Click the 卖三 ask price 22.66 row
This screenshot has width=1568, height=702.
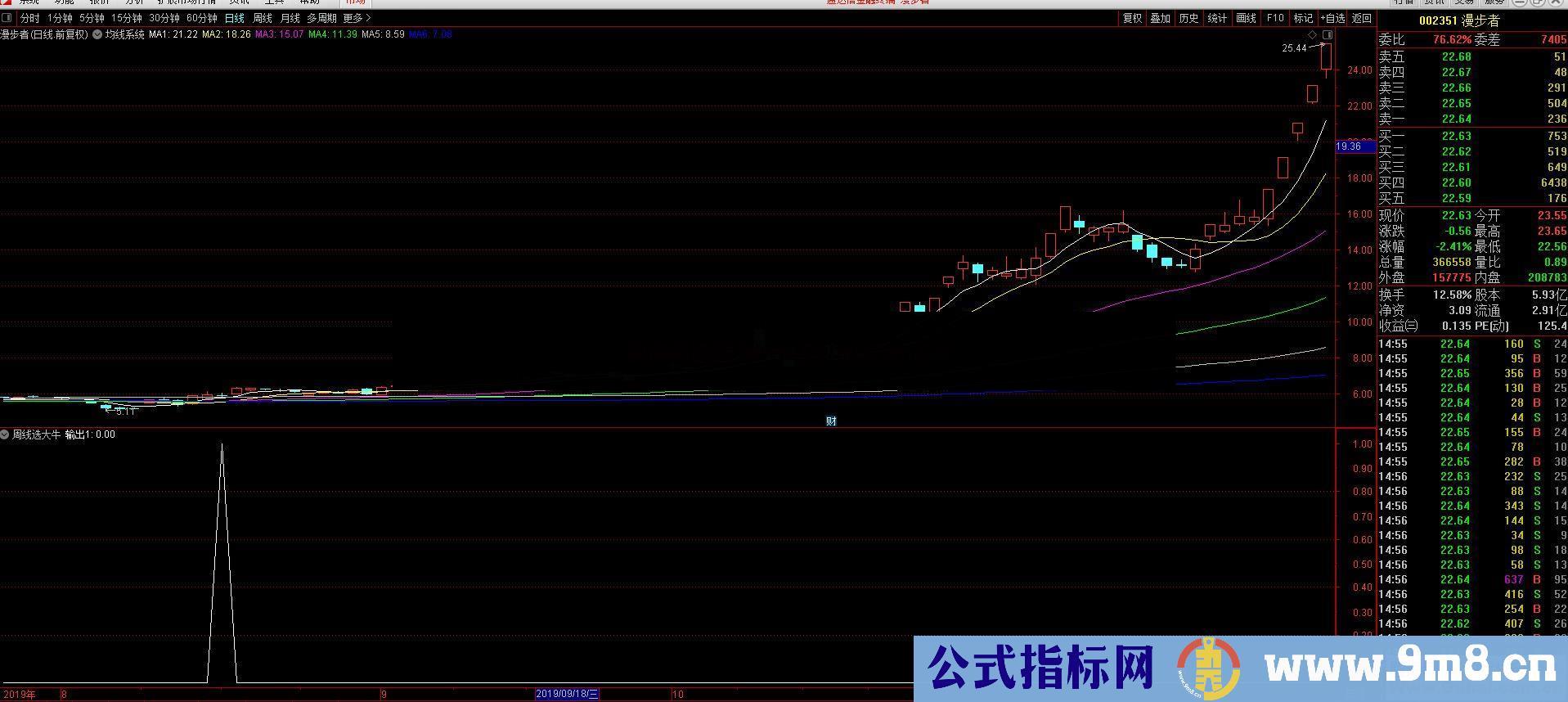pos(1472,88)
